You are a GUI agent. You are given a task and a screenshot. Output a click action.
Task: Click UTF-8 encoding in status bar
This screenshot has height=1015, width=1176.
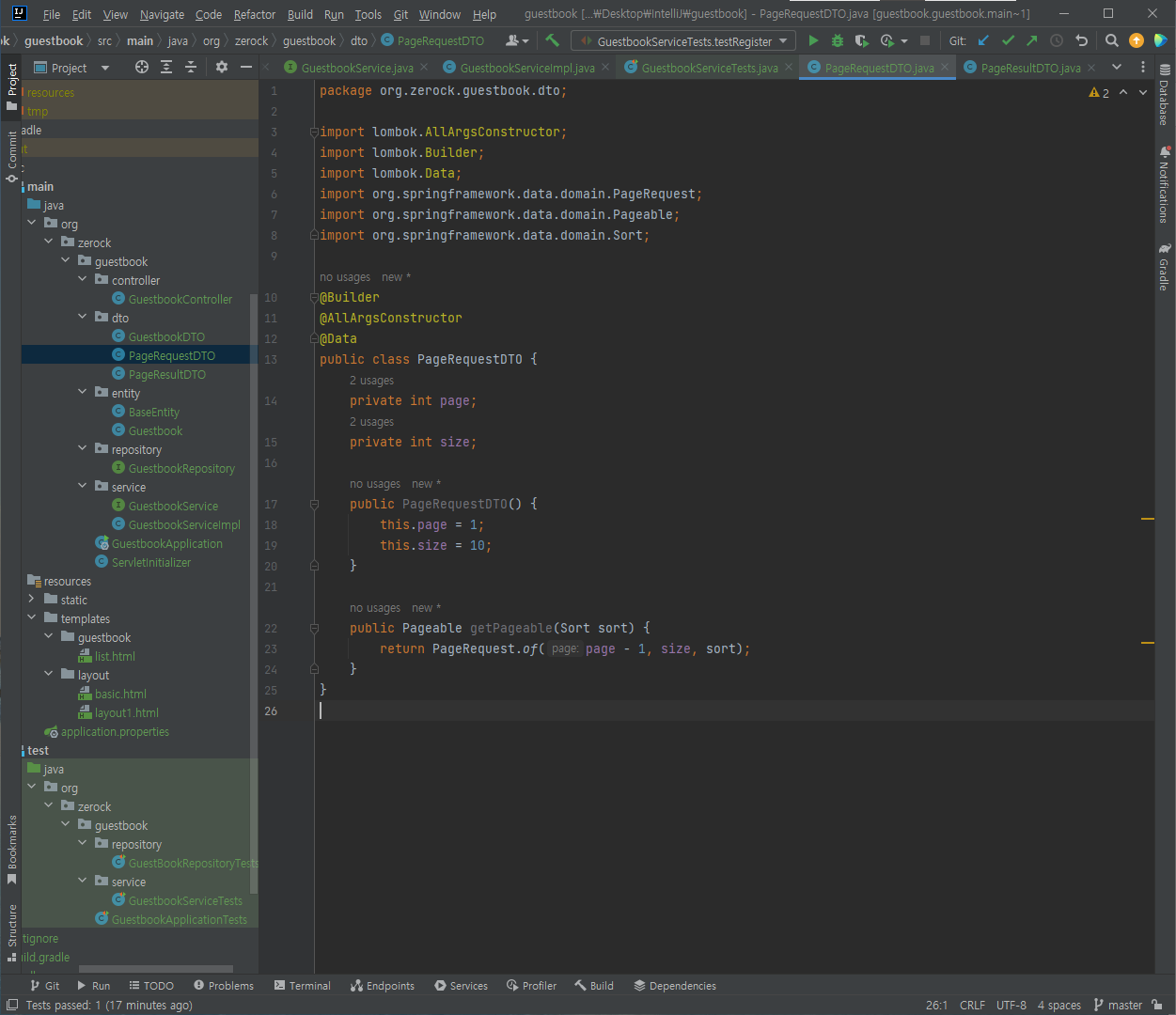coord(1011,1005)
